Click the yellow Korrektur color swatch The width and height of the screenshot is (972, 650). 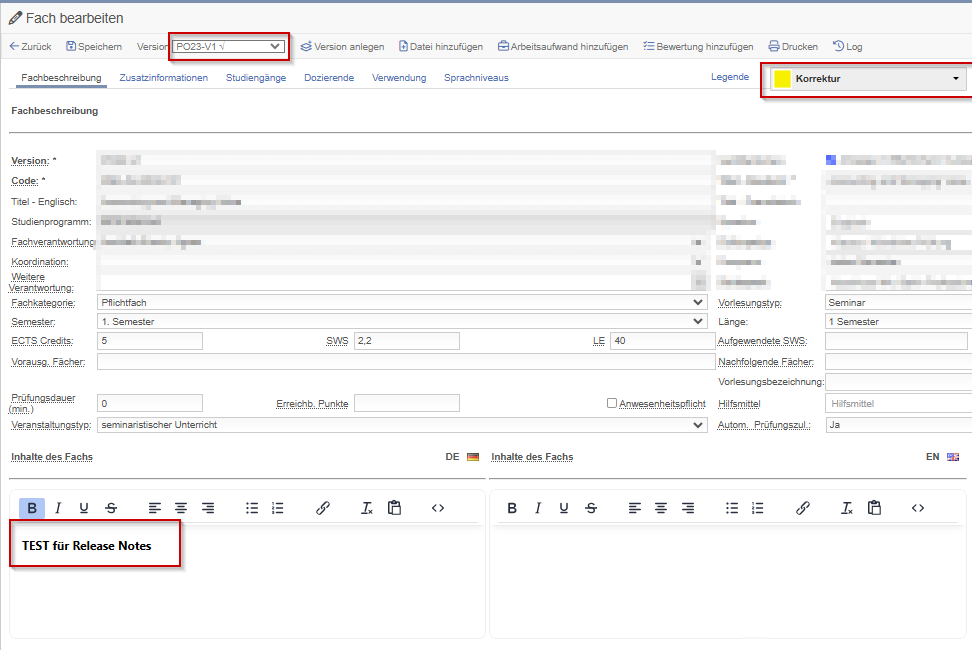click(782, 79)
